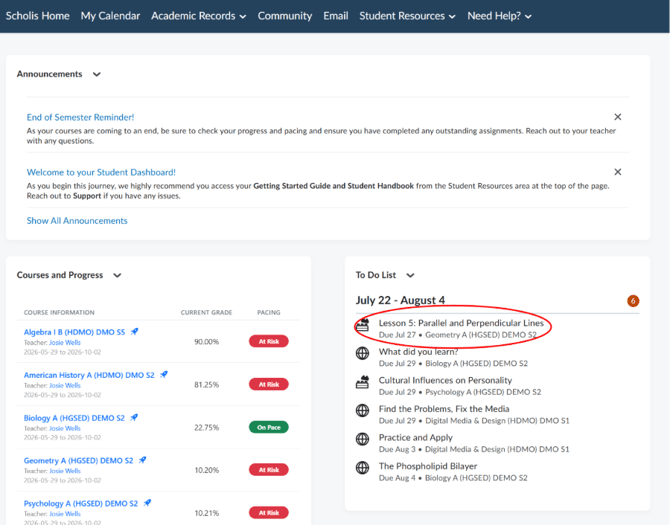The height and width of the screenshot is (525, 670).
Task: Open the Biology A (HGSED) DEMO S2 course
Action: pyautogui.click(x=74, y=418)
